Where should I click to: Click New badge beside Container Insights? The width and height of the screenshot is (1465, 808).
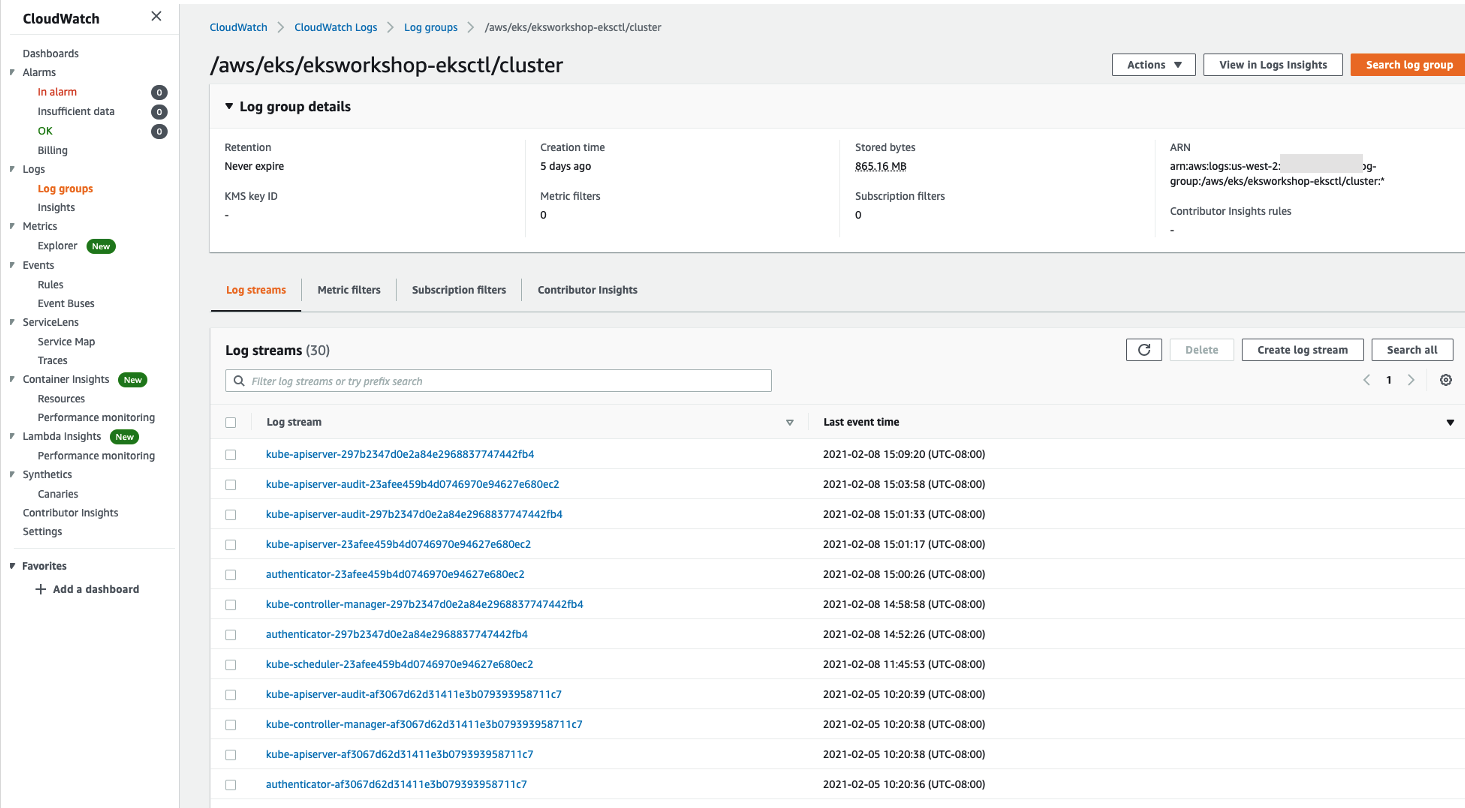[133, 380]
